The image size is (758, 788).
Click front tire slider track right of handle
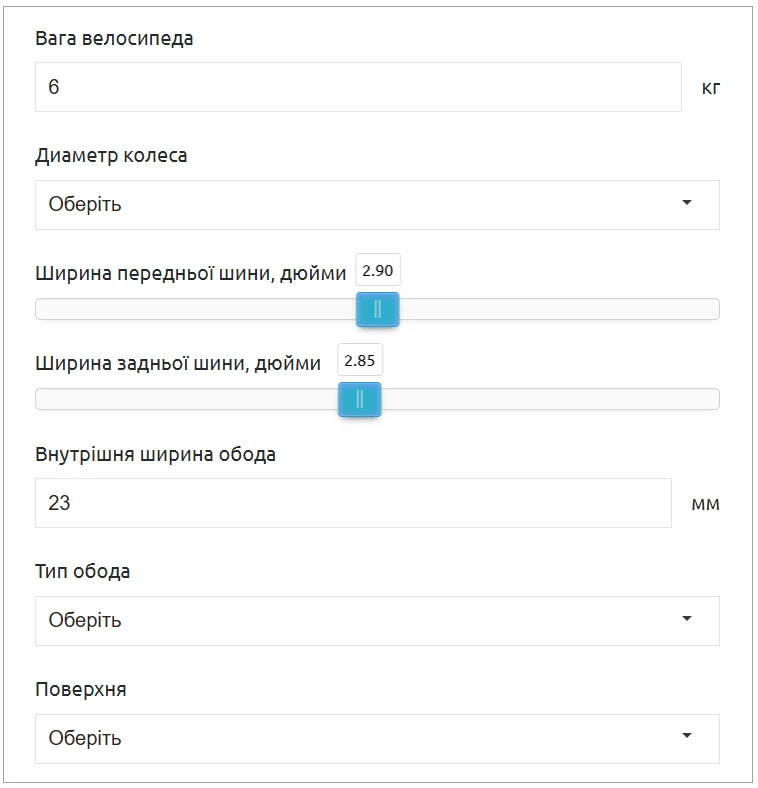559,310
